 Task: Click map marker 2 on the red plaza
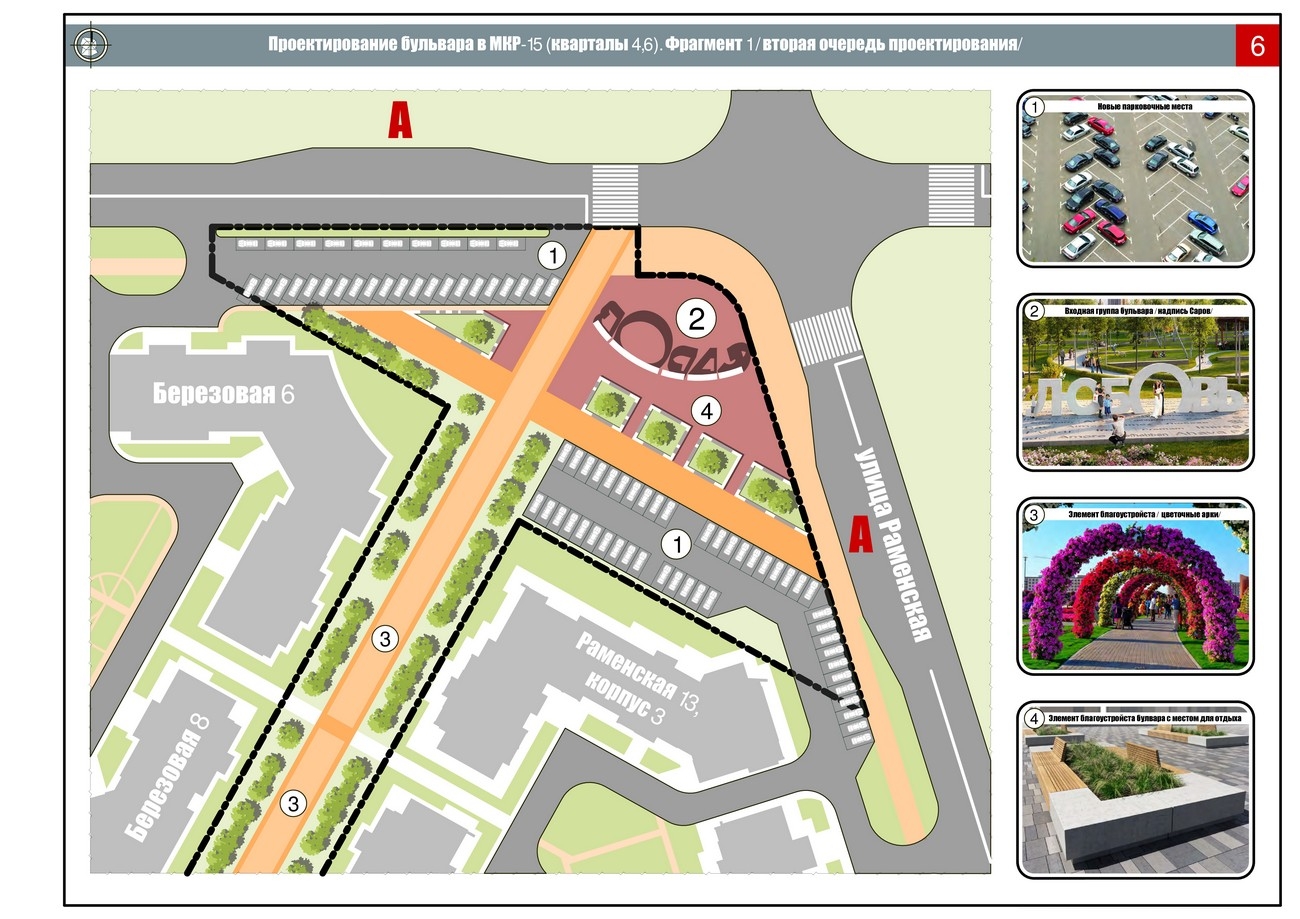tap(697, 319)
